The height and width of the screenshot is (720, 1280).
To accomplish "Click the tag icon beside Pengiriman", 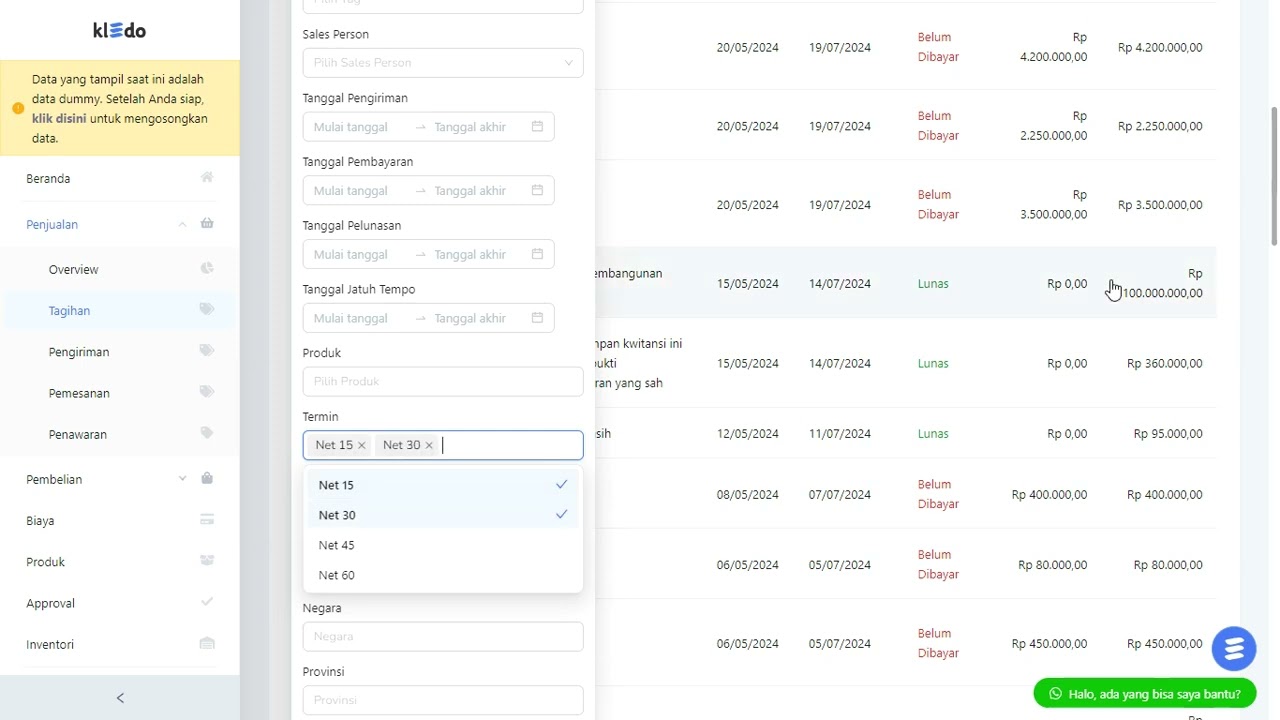I will tap(207, 351).
